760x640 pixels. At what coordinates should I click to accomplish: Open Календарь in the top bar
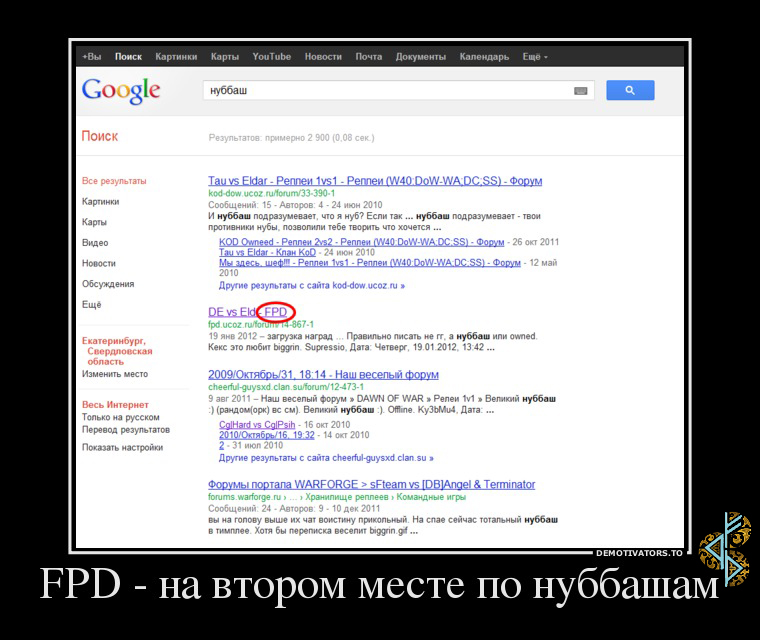pyautogui.click(x=484, y=57)
